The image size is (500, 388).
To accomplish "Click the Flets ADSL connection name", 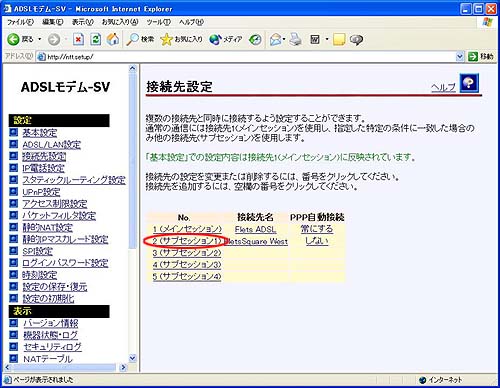I will [x=255, y=229].
